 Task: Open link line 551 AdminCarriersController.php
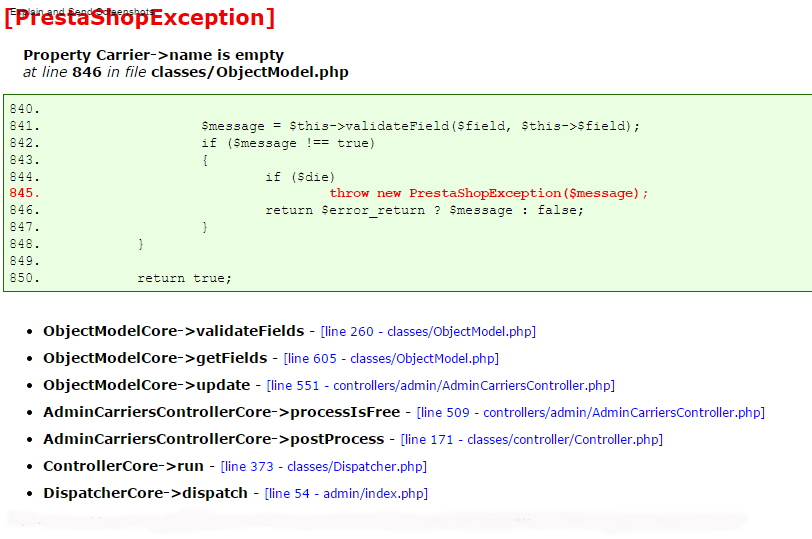[441, 385]
